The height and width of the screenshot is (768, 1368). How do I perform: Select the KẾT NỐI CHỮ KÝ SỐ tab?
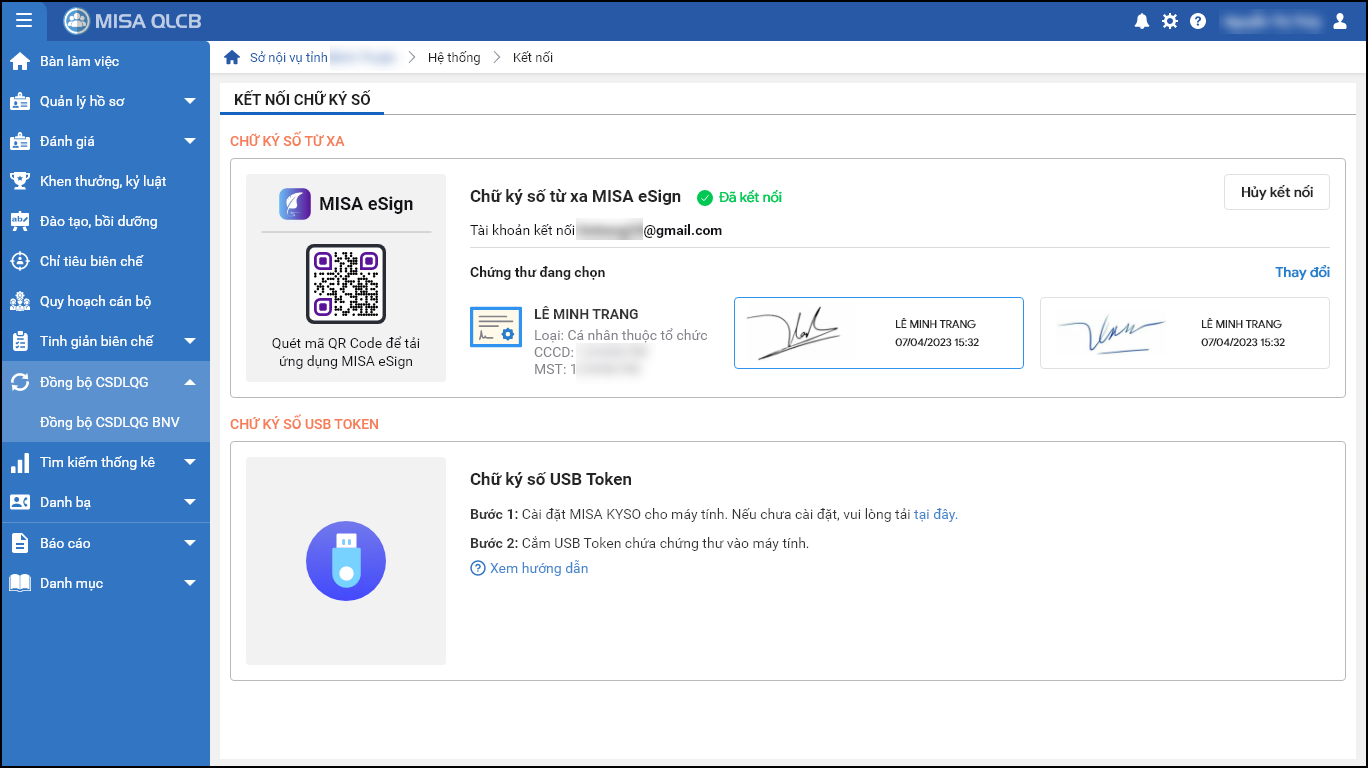pyautogui.click(x=302, y=100)
